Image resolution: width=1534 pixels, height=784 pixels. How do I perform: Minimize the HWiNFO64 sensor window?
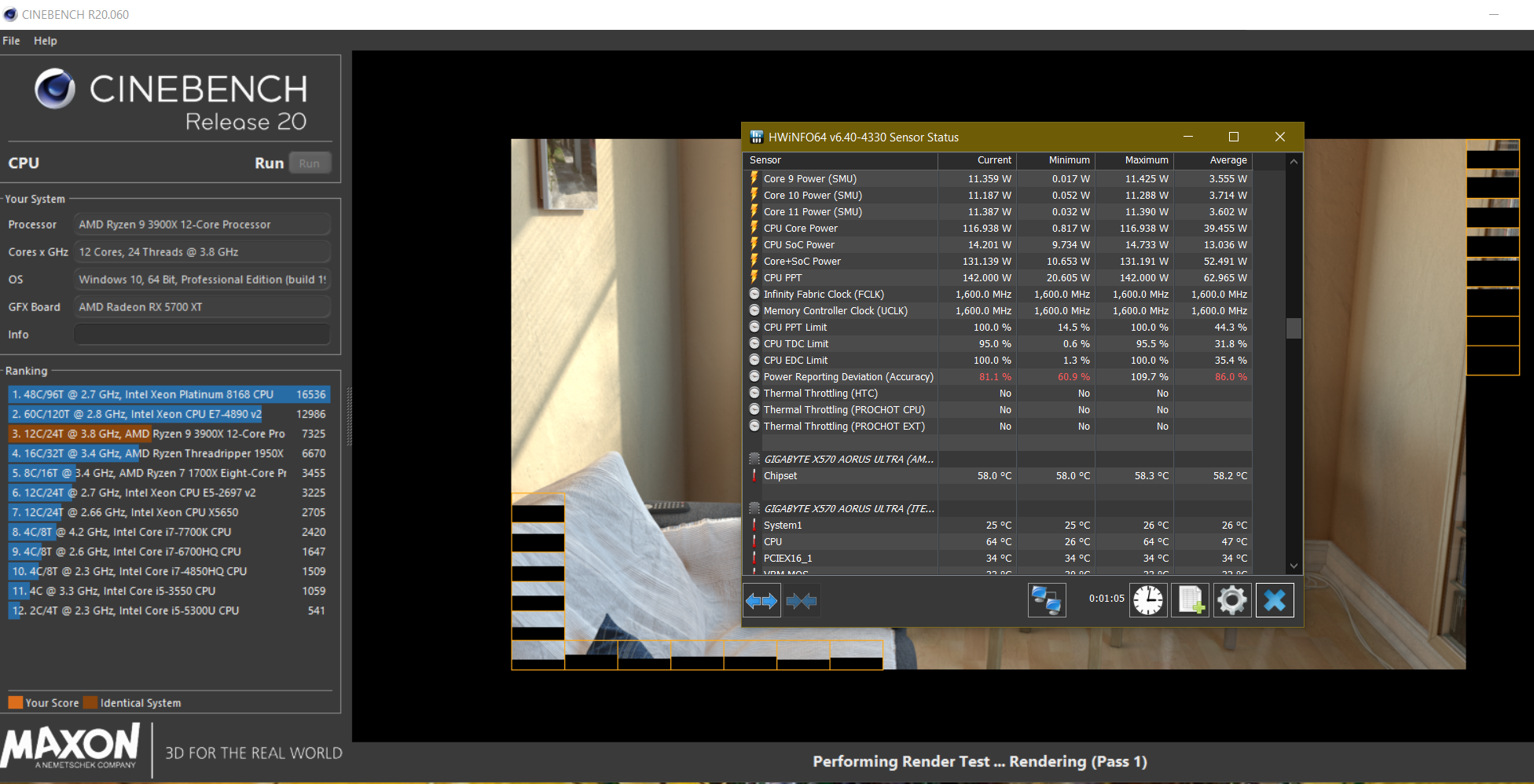tap(1188, 137)
